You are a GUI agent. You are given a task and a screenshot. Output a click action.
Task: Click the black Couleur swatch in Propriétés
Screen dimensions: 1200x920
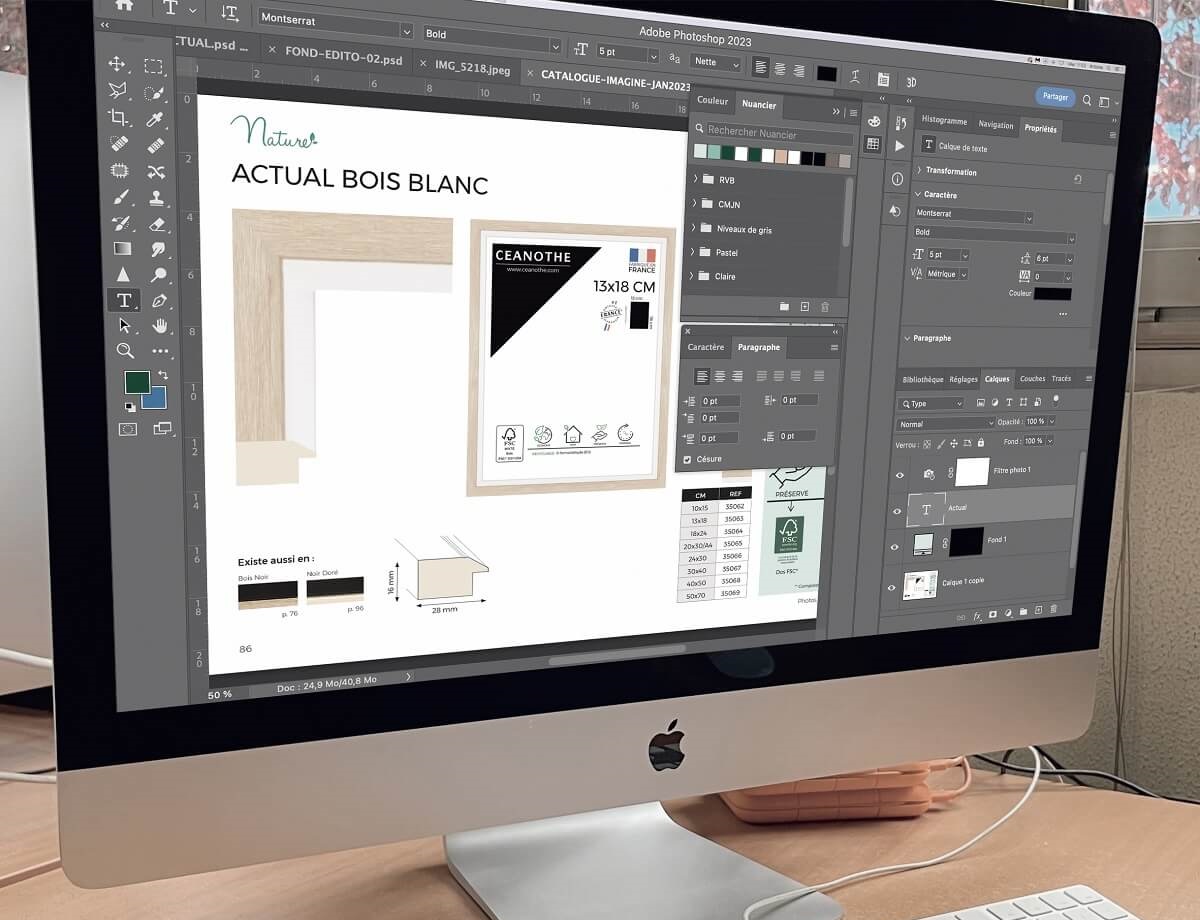[x=1053, y=294]
